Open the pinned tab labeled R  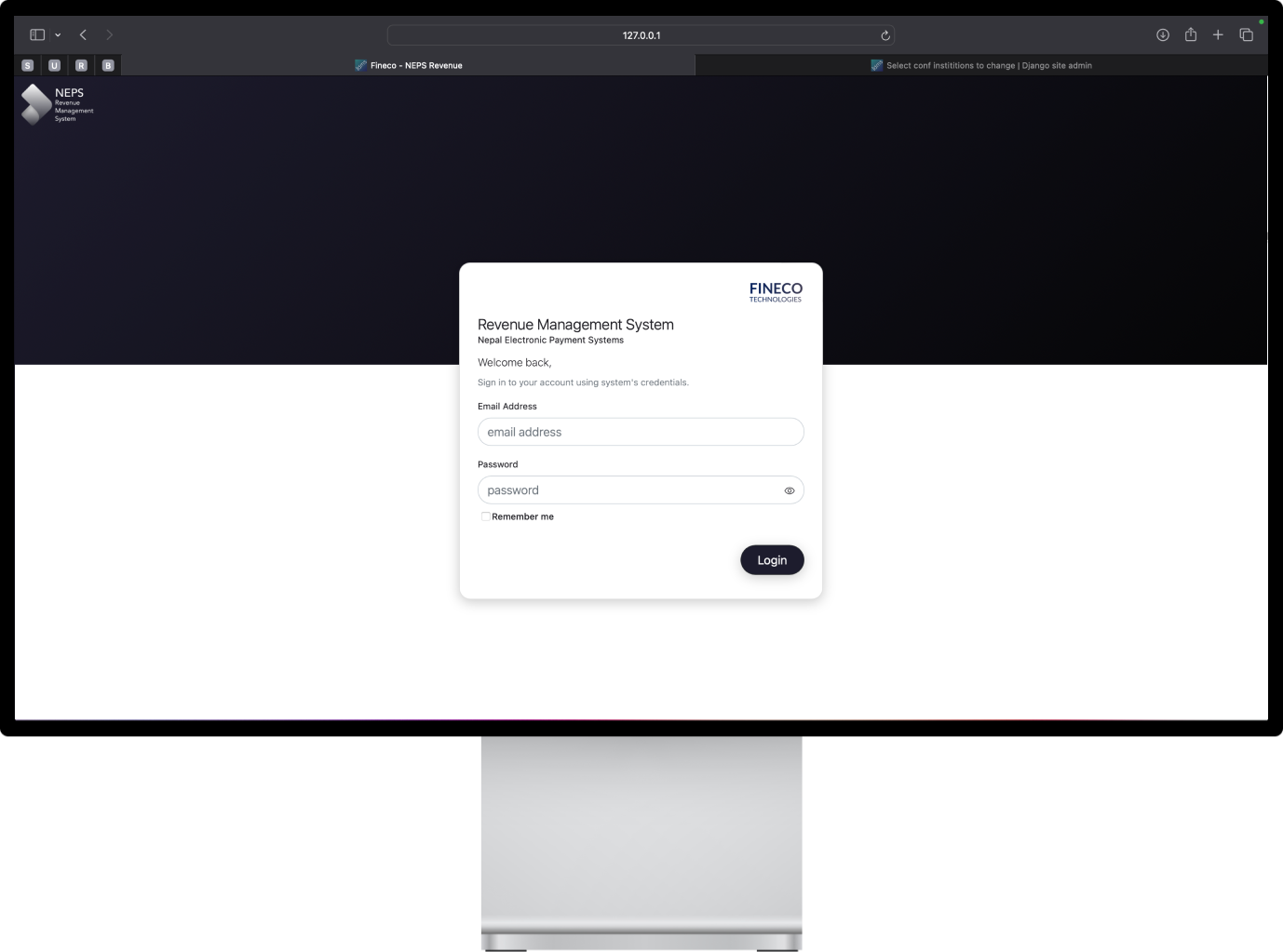tap(81, 65)
